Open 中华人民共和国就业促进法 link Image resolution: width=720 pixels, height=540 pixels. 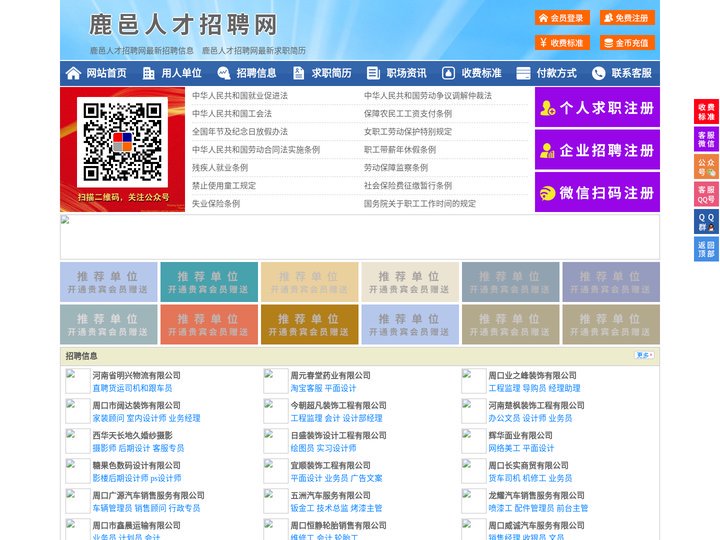point(240,96)
